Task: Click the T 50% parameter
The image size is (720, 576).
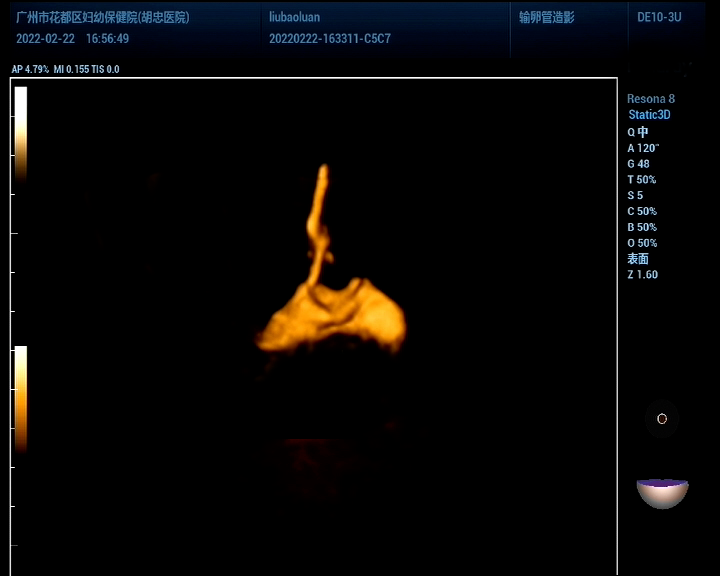Action: [641, 180]
